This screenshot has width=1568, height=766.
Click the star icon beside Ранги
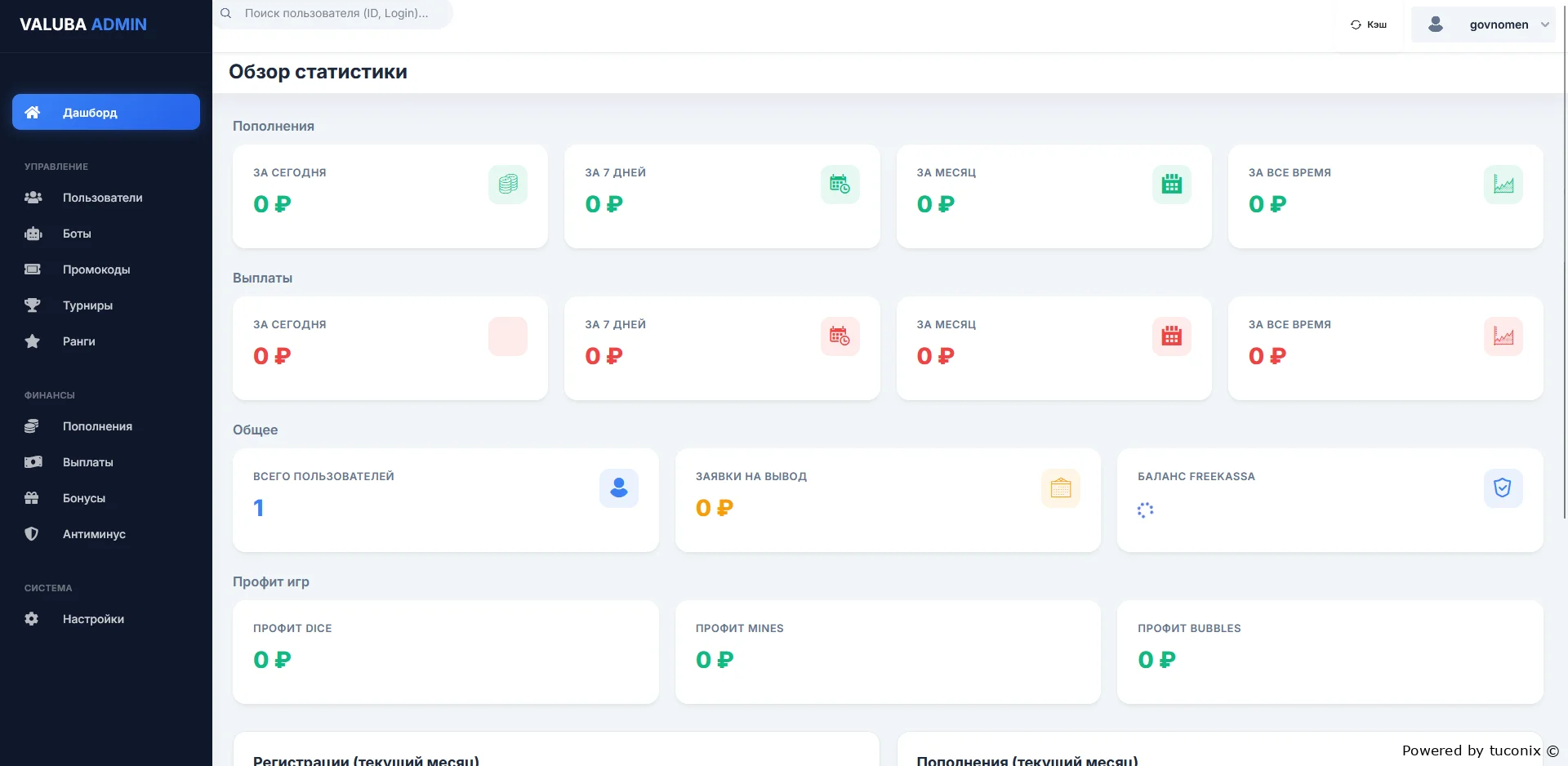(33, 341)
